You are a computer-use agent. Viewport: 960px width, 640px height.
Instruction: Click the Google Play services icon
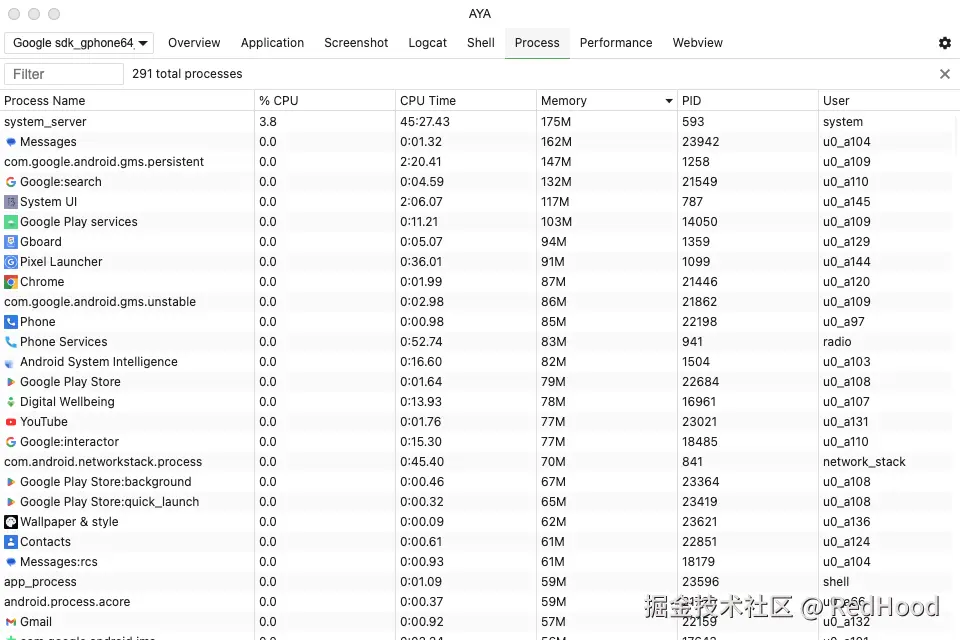coord(10,222)
